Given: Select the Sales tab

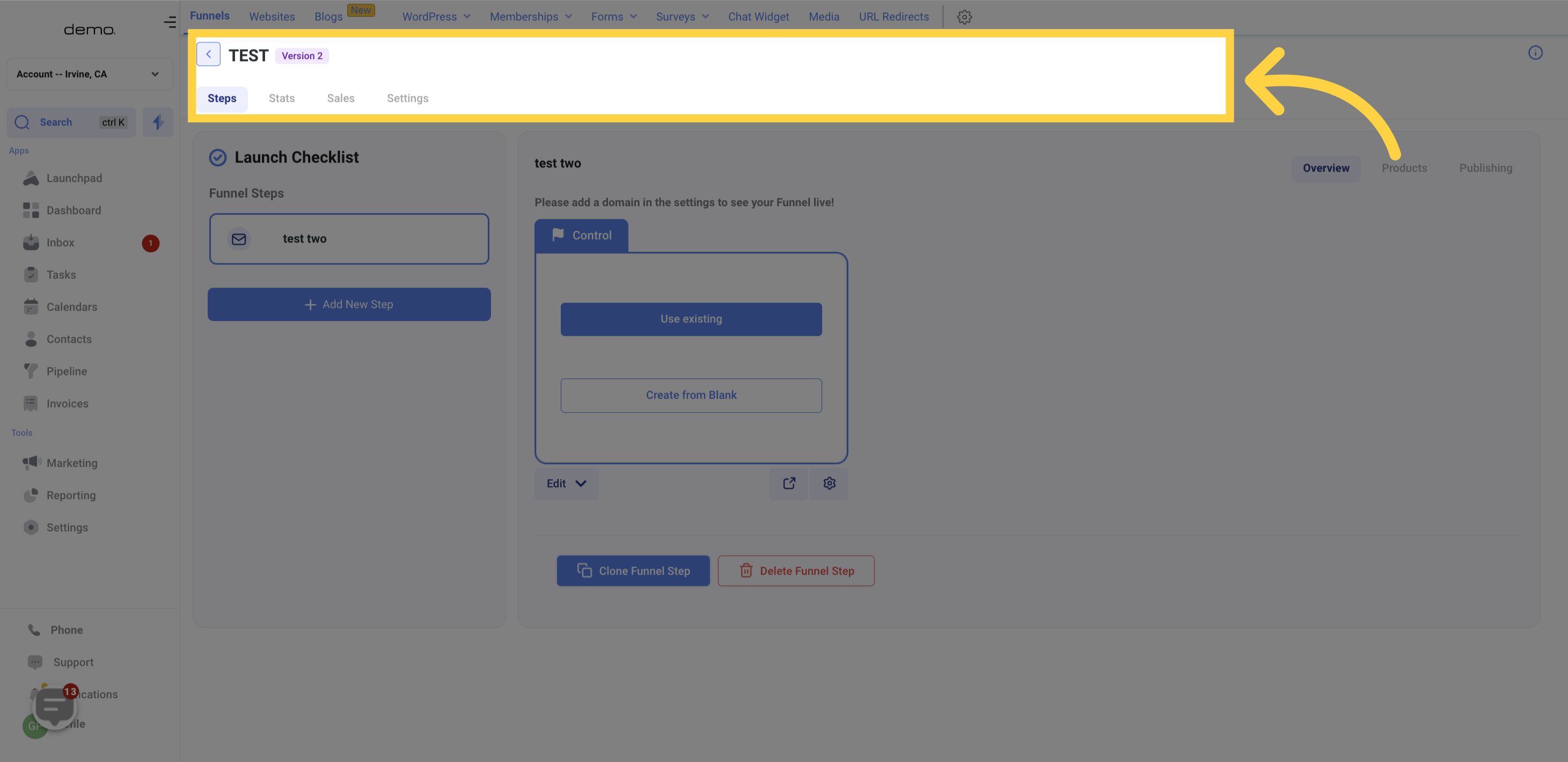Looking at the screenshot, I should [340, 99].
